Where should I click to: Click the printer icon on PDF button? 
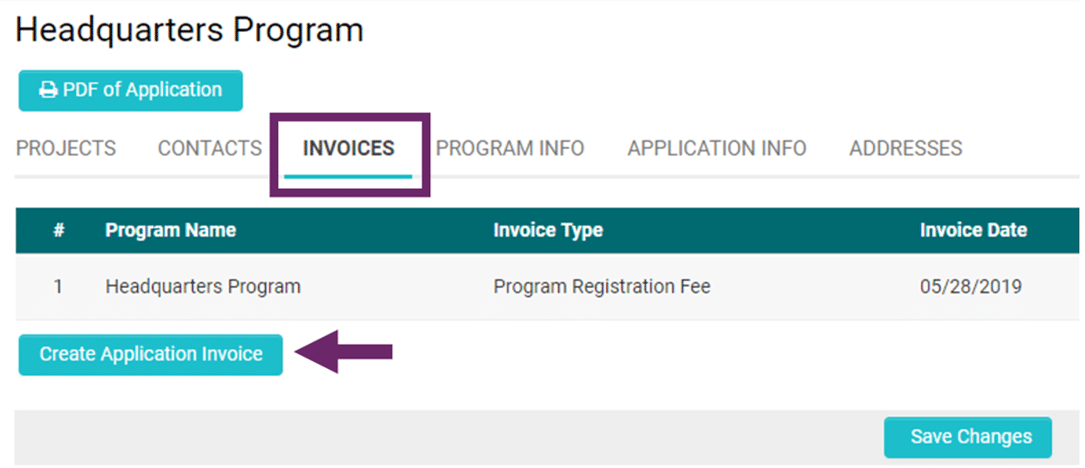(x=48, y=90)
